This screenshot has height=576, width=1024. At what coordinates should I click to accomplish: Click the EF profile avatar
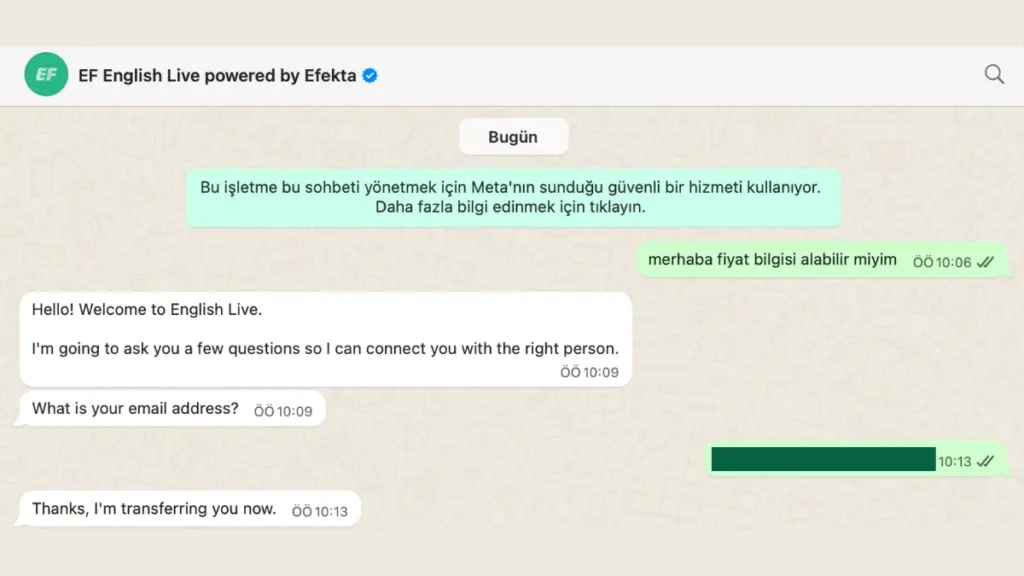[x=46, y=74]
